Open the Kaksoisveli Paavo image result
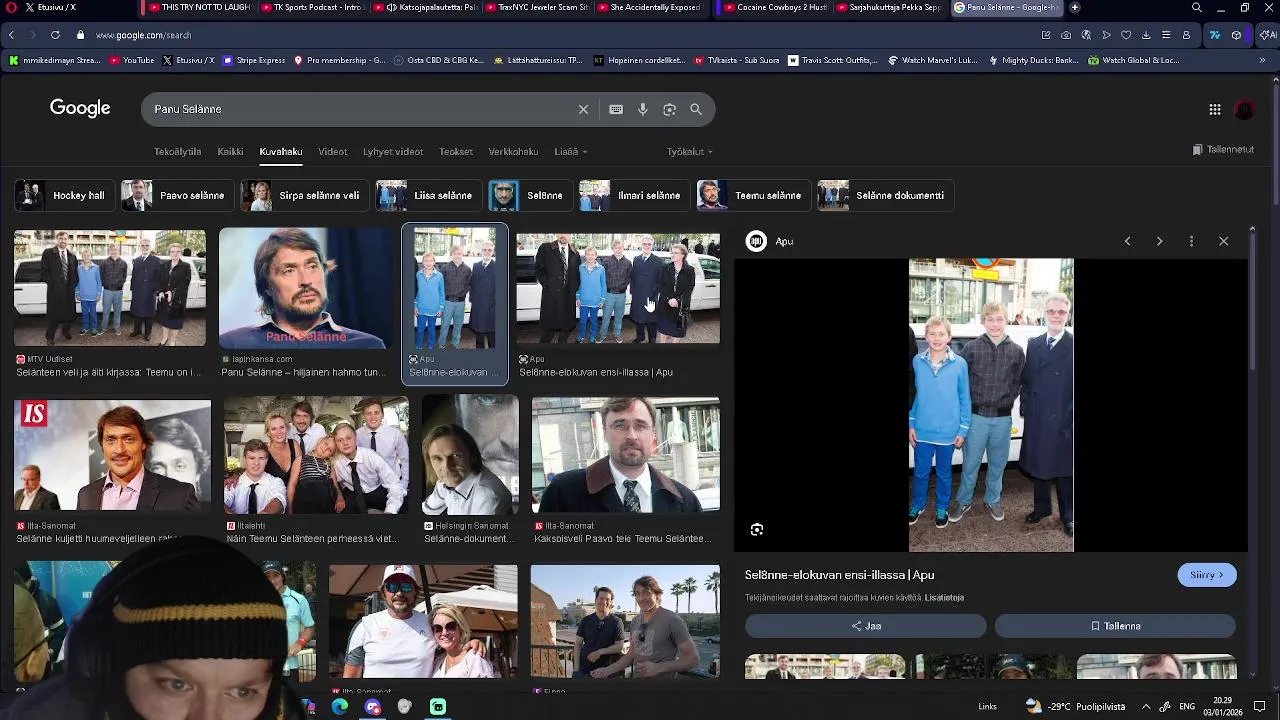The height and width of the screenshot is (720, 1280). (625, 455)
